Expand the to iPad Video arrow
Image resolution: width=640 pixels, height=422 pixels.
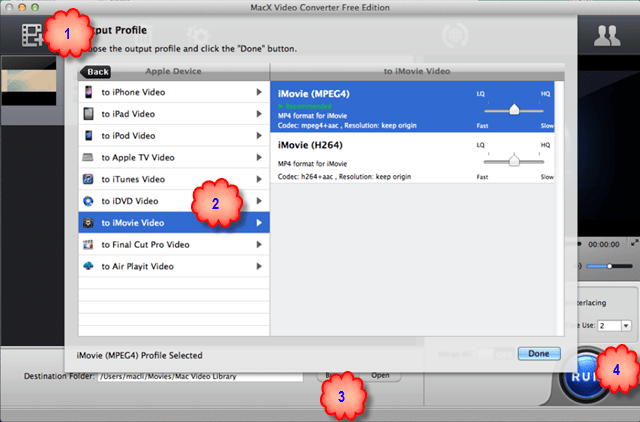(259, 114)
